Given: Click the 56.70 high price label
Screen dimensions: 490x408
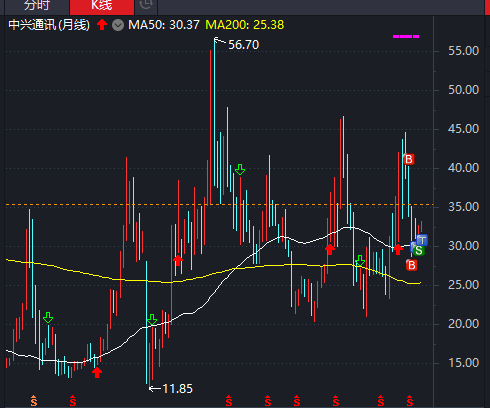Looking at the screenshot, I should [243, 45].
